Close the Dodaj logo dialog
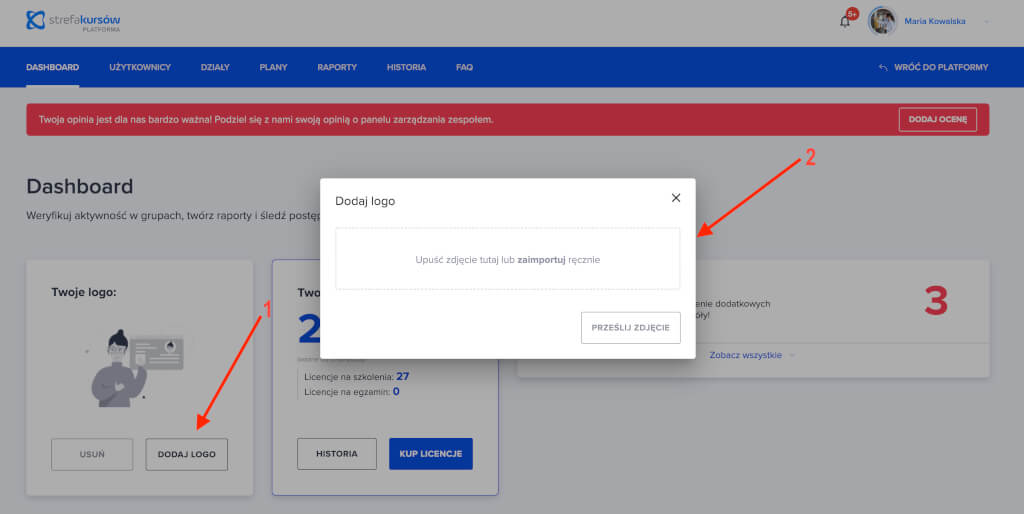Viewport: 1024px width, 514px height. coord(676,198)
